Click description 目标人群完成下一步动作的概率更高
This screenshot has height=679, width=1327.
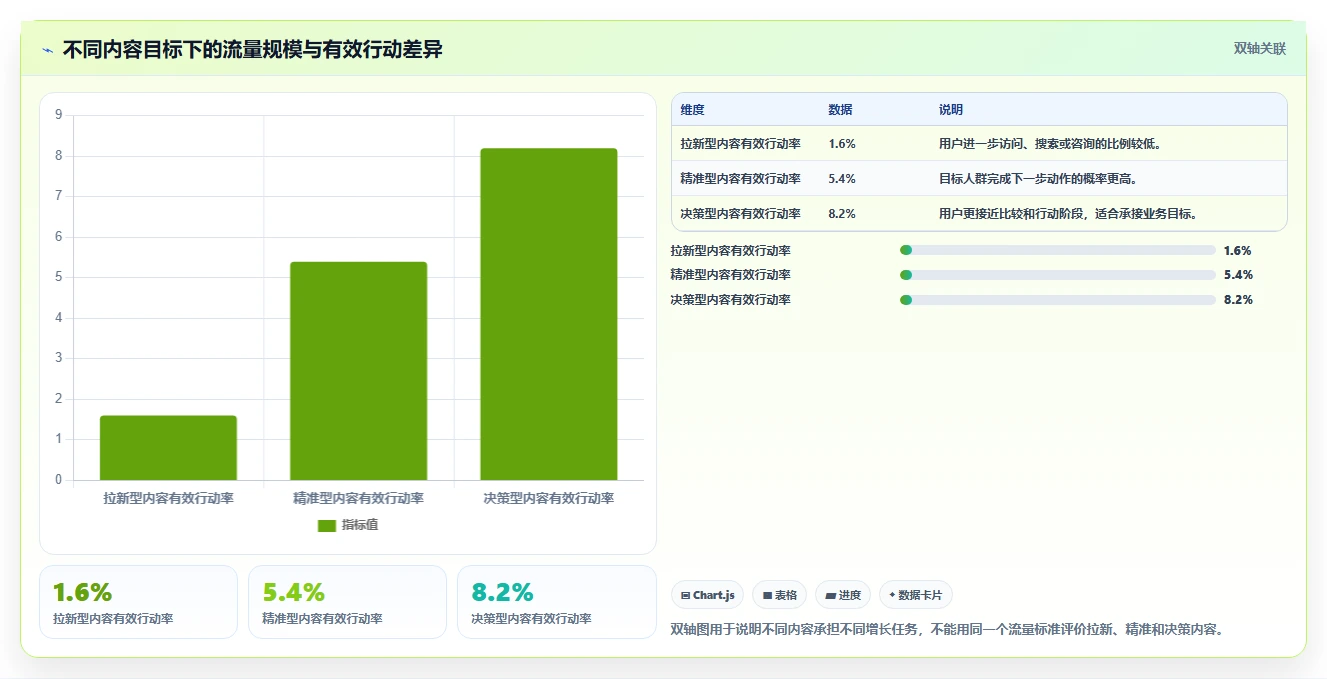1038,179
